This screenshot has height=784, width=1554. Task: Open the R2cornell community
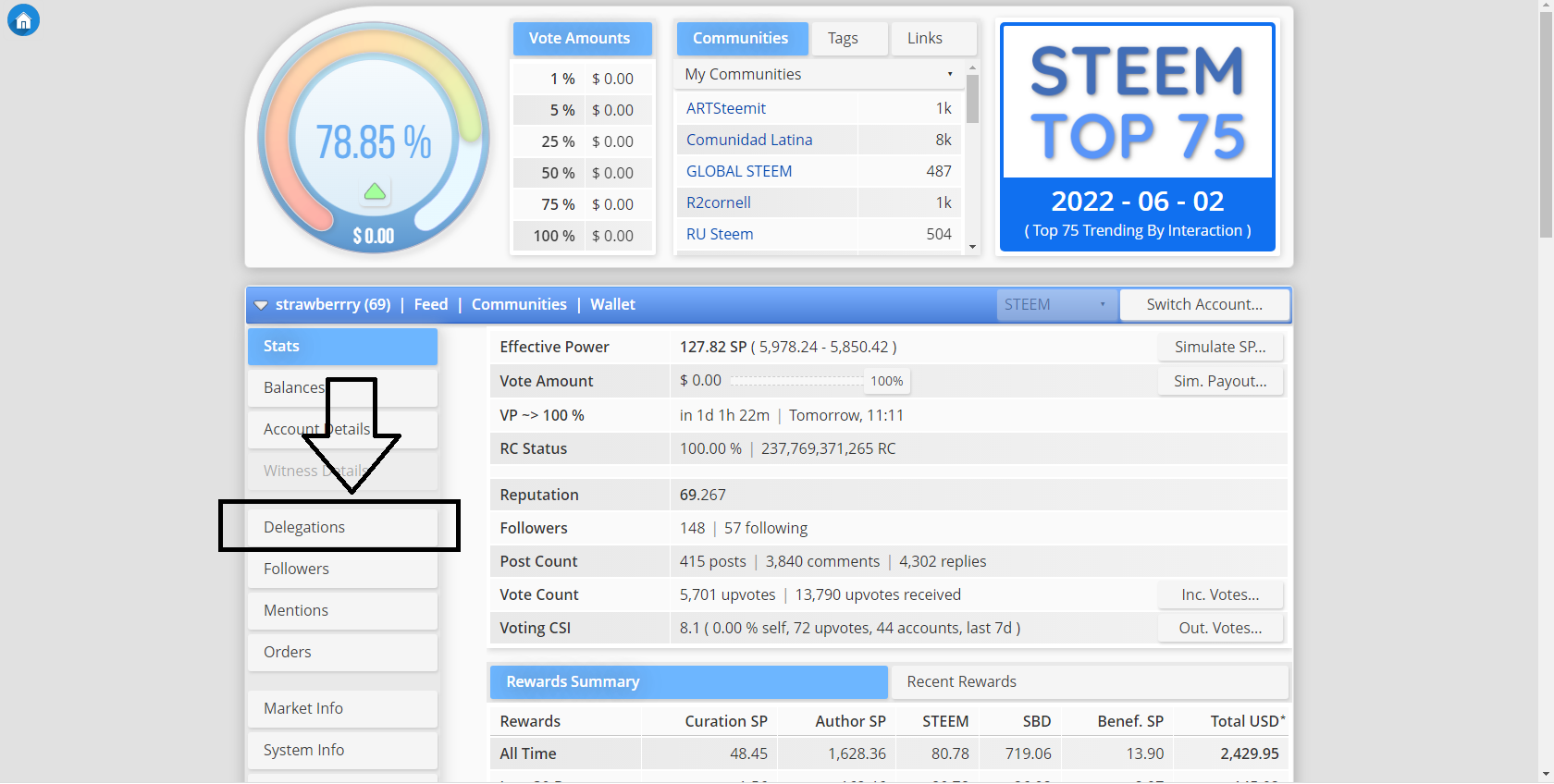click(x=719, y=202)
